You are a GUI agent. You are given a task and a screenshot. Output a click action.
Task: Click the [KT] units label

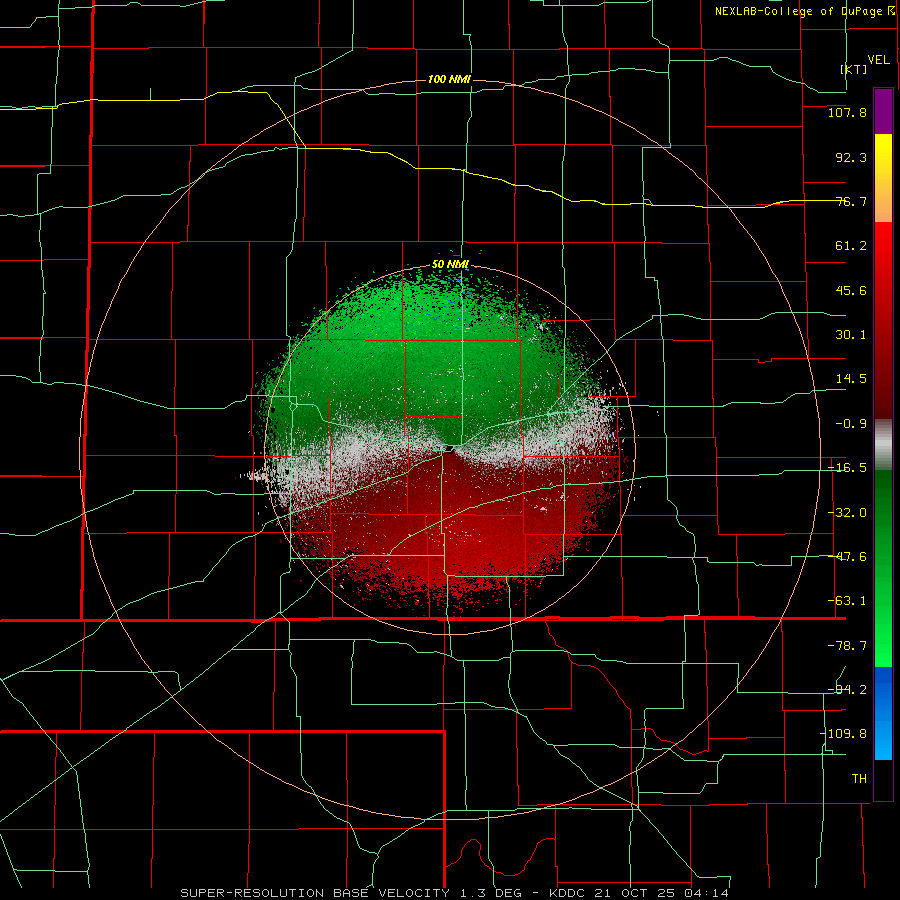click(853, 69)
